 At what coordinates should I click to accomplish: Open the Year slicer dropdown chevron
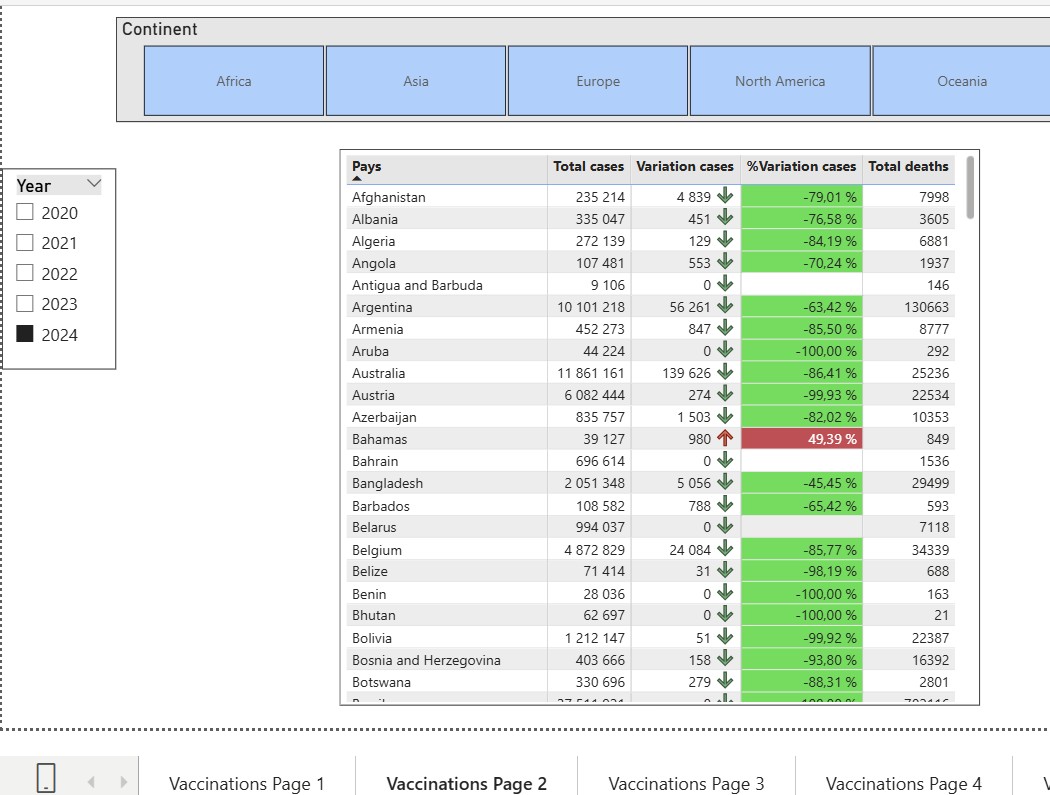point(96,183)
